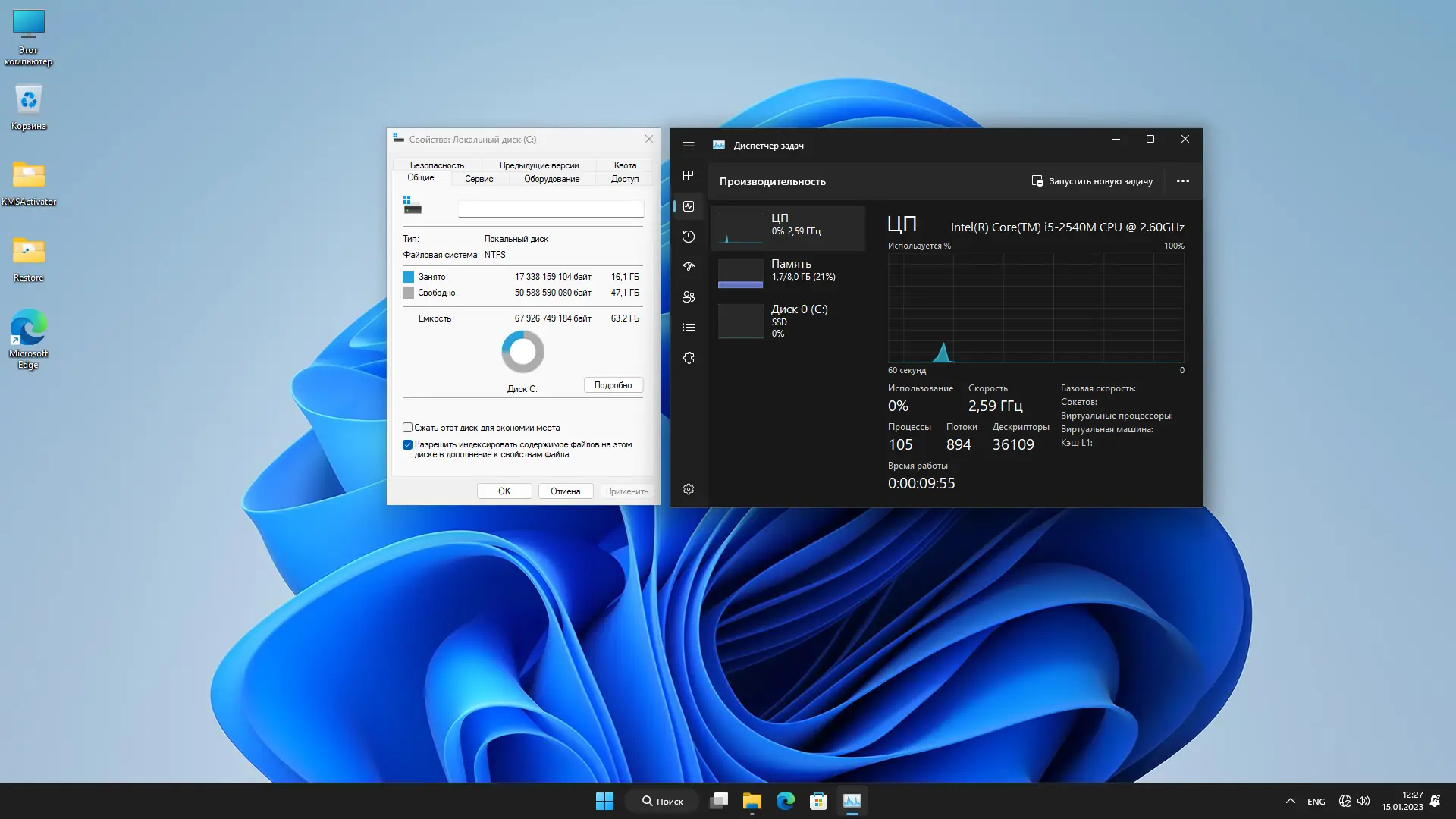Open Task Manager Settings gear at bottom
1456x819 pixels.
[688, 488]
